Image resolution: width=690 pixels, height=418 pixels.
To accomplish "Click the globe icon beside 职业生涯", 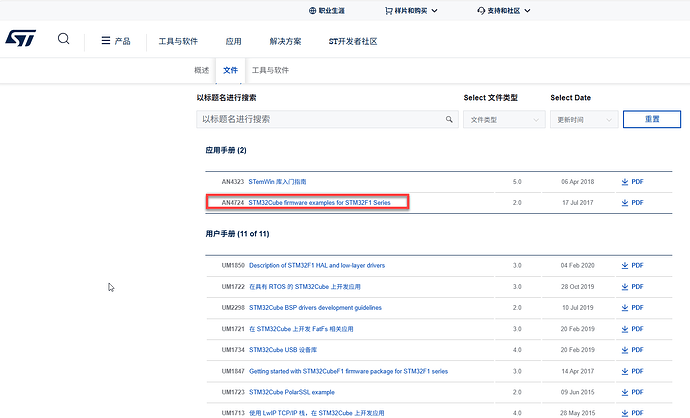I will click(312, 11).
